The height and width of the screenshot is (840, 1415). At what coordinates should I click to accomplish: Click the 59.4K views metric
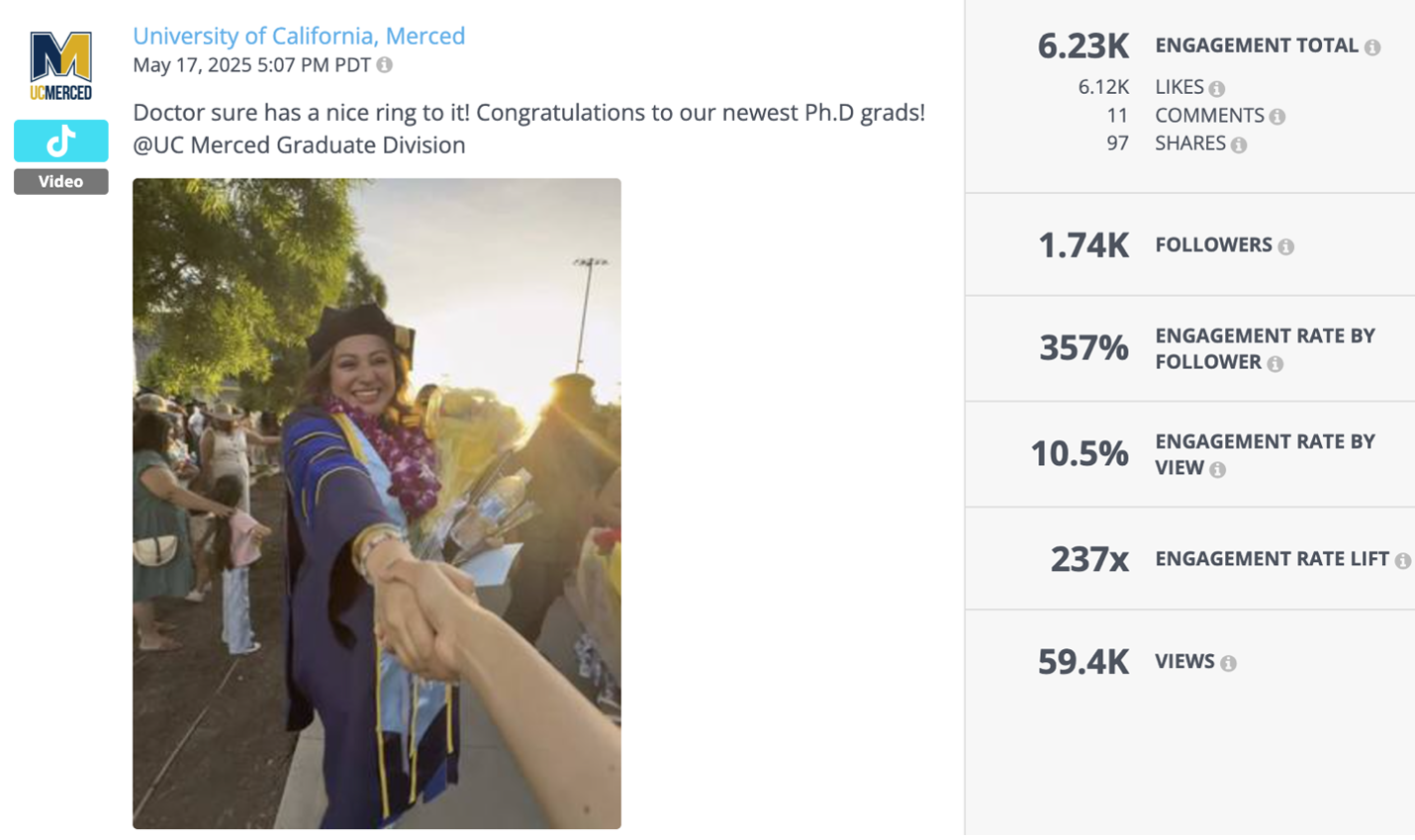click(1084, 661)
